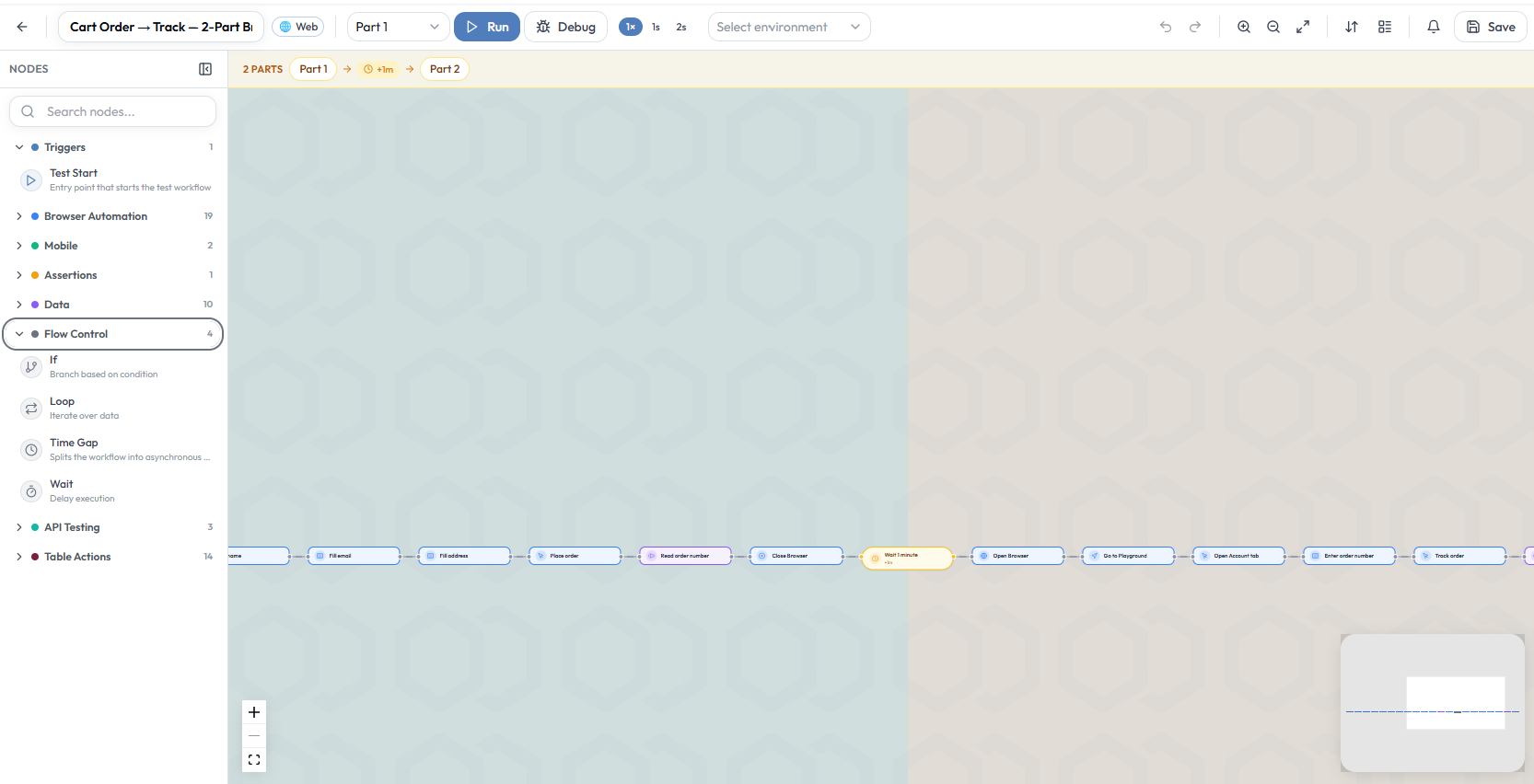Click the search magnifier icon in the nodes field

pyautogui.click(x=29, y=111)
